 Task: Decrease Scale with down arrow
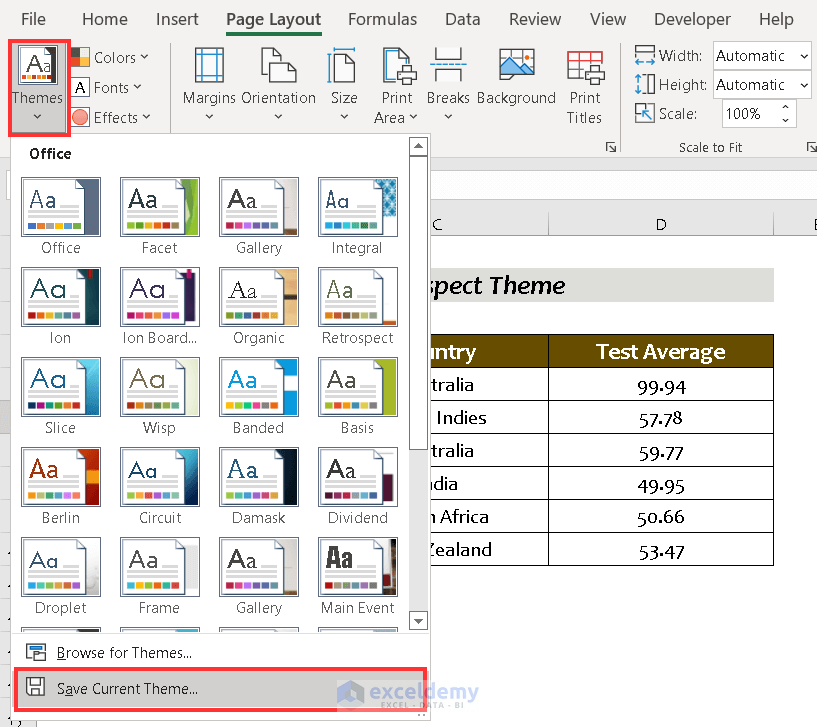tap(785, 120)
